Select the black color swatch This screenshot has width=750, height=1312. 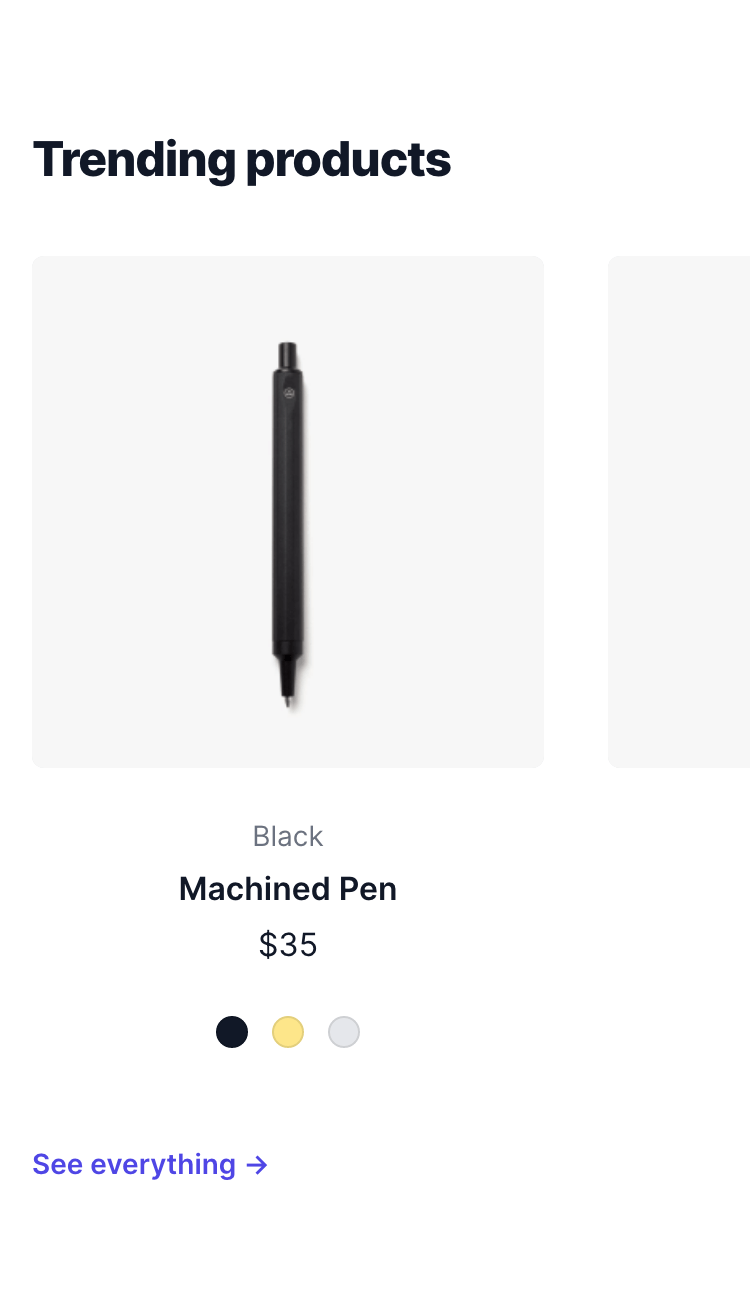[x=232, y=1032]
